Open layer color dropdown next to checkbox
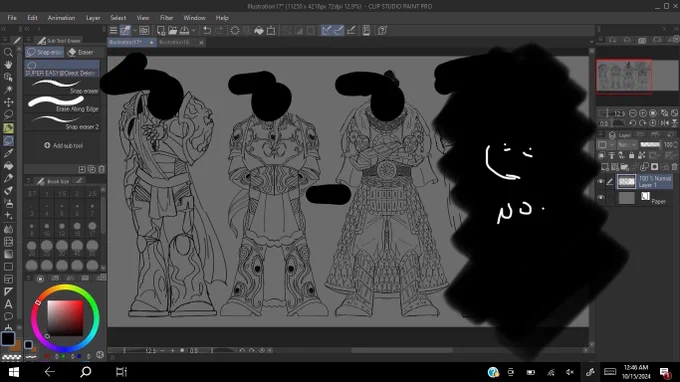This screenshot has height=382, width=680. point(612,144)
